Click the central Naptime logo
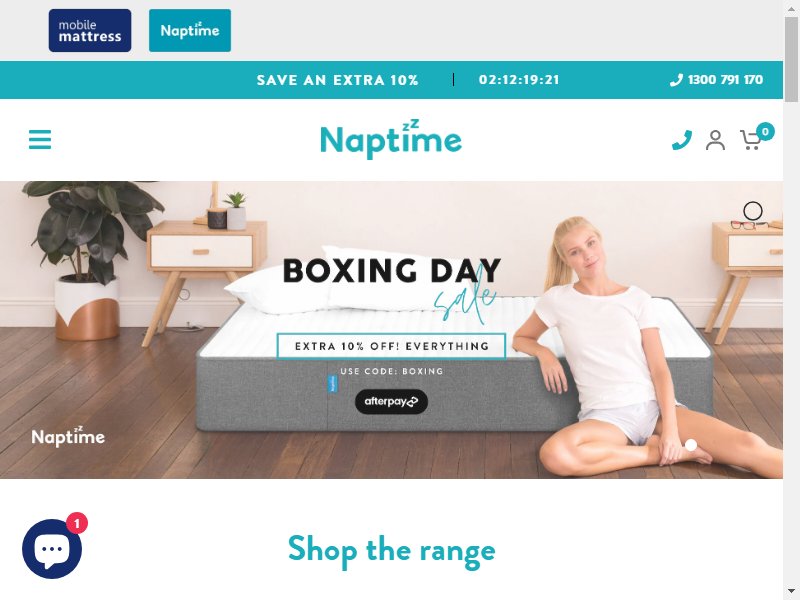This screenshot has width=800, height=600. 391,139
